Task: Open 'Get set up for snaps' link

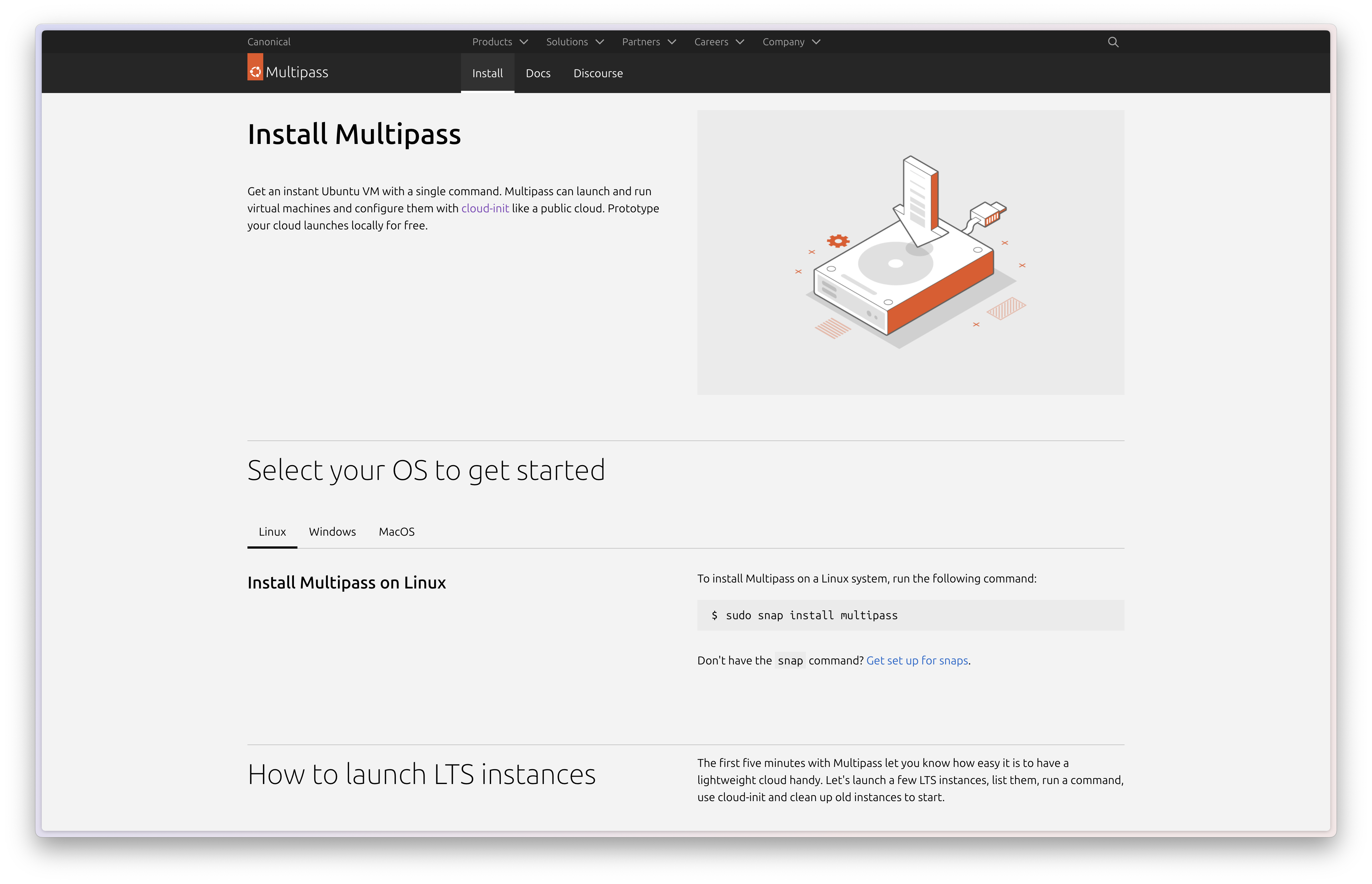Action: [x=917, y=661]
